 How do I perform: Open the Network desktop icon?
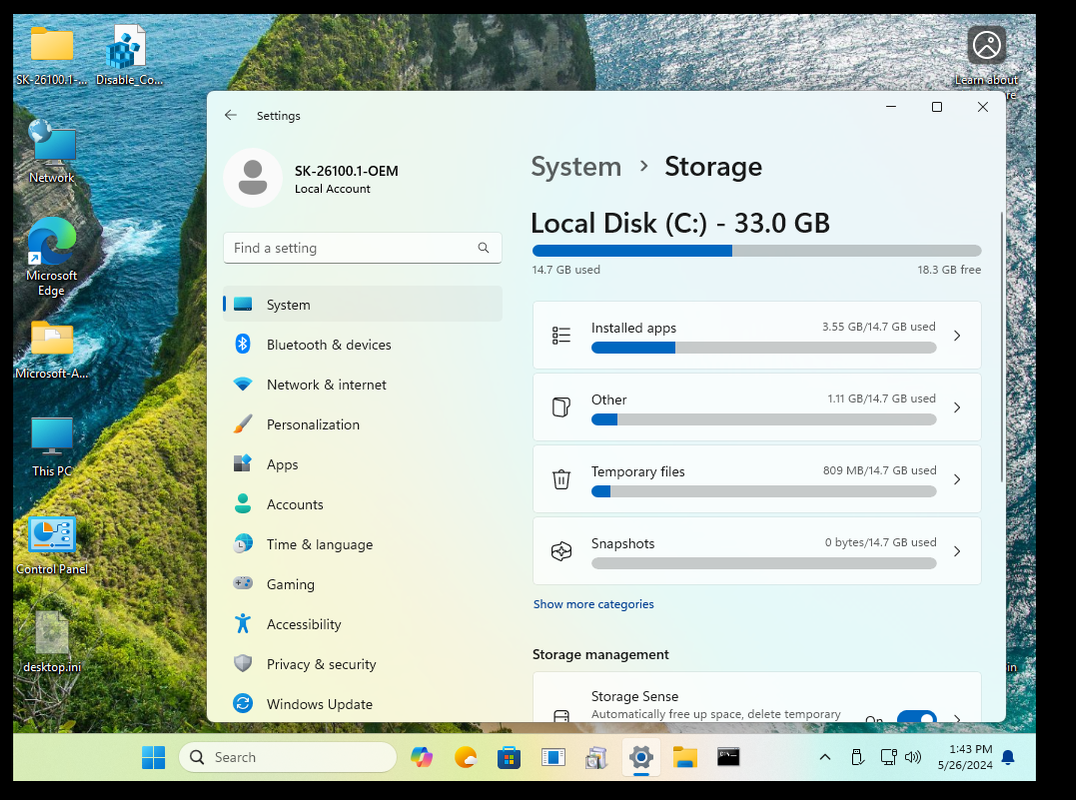tap(51, 152)
